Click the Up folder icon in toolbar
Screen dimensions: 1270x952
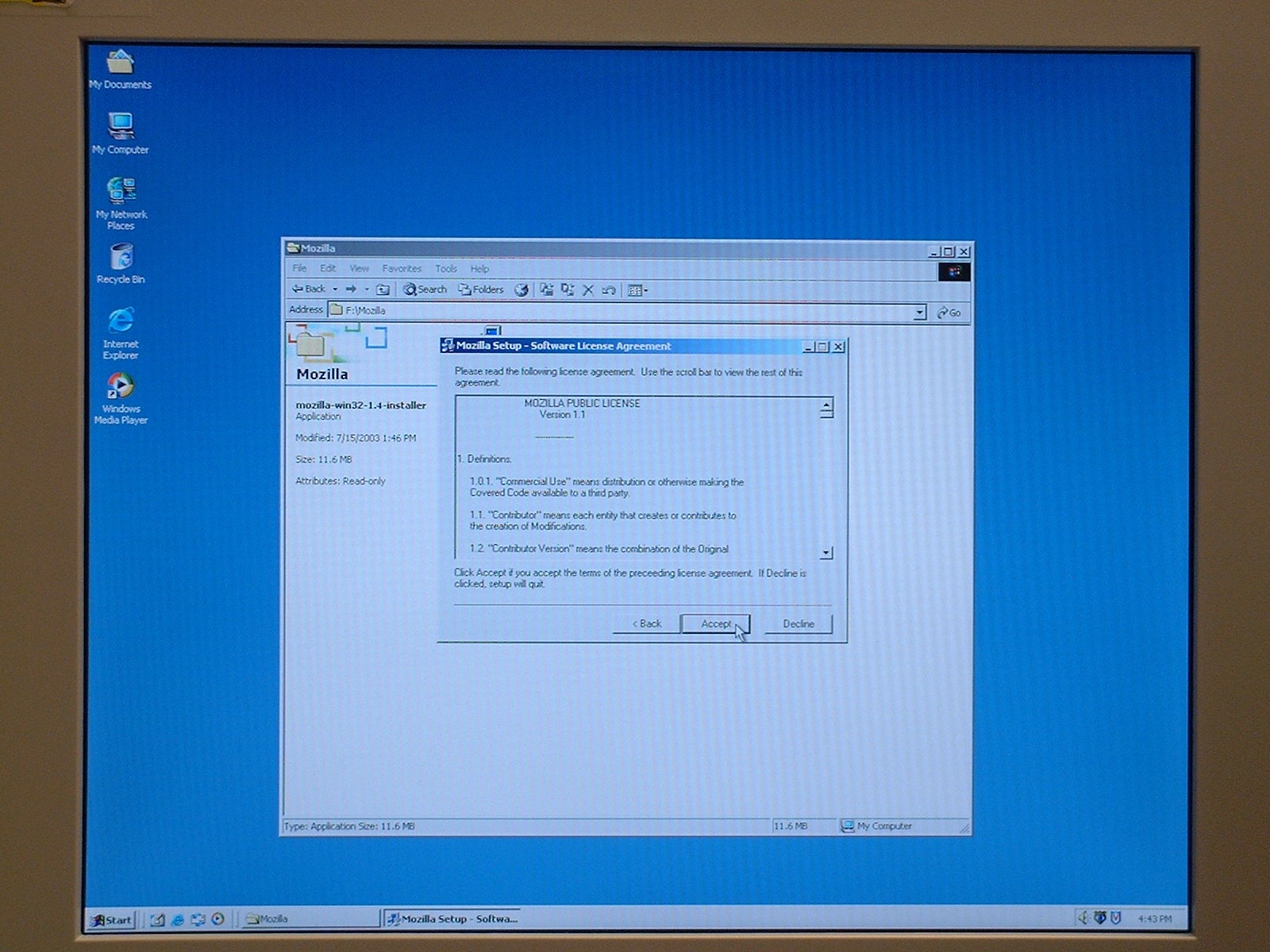pyautogui.click(x=383, y=290)
